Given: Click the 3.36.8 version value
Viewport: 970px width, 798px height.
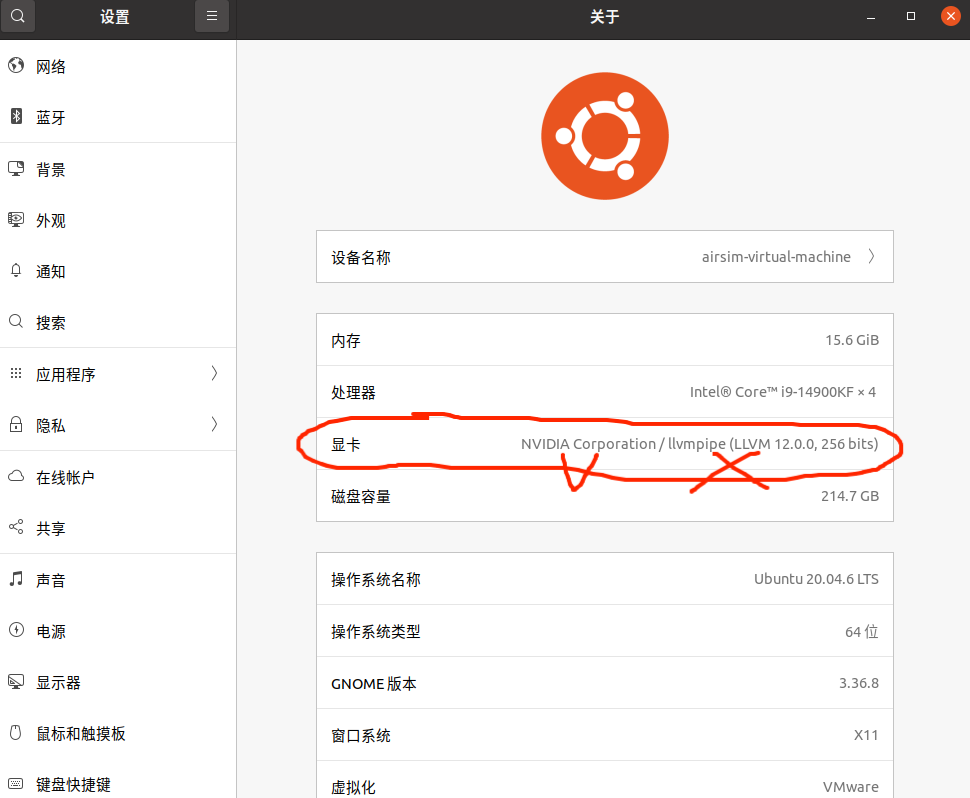Looking at the screenshot, I should coord(859,683).
